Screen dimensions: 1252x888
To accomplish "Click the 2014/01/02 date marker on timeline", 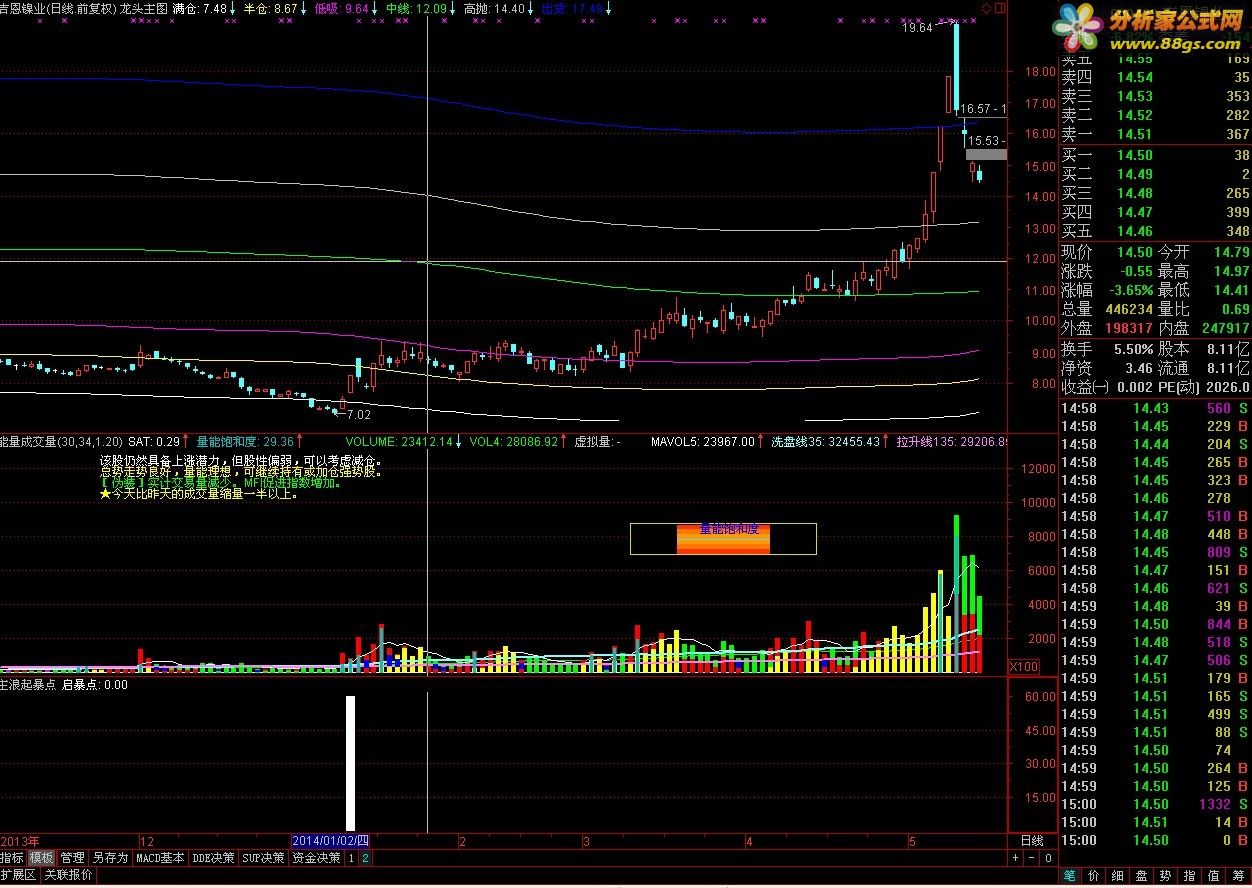I will coord(331,841).
